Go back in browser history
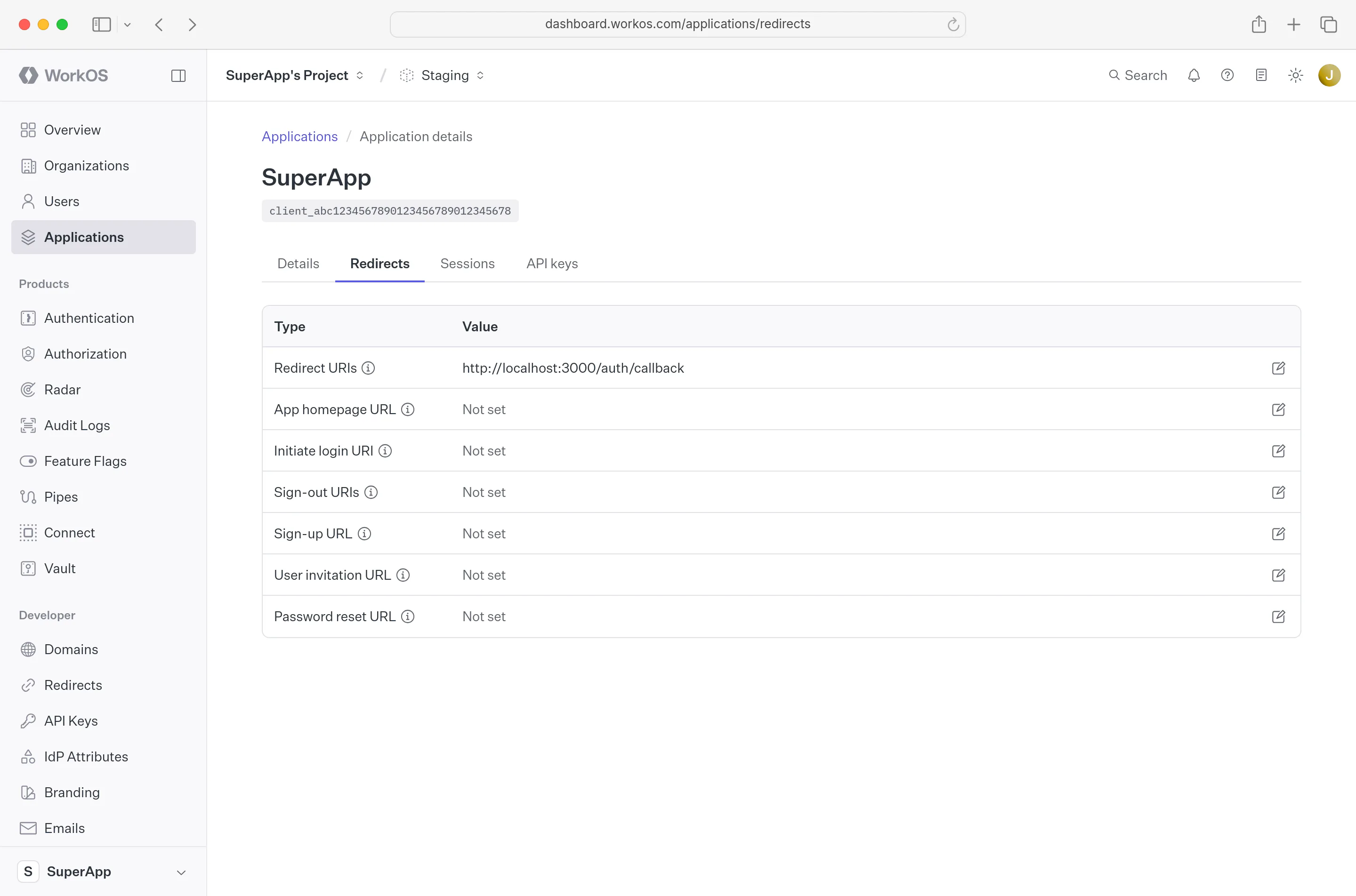The height and width of the screenshot is (896, 1356). click(160, 24)
